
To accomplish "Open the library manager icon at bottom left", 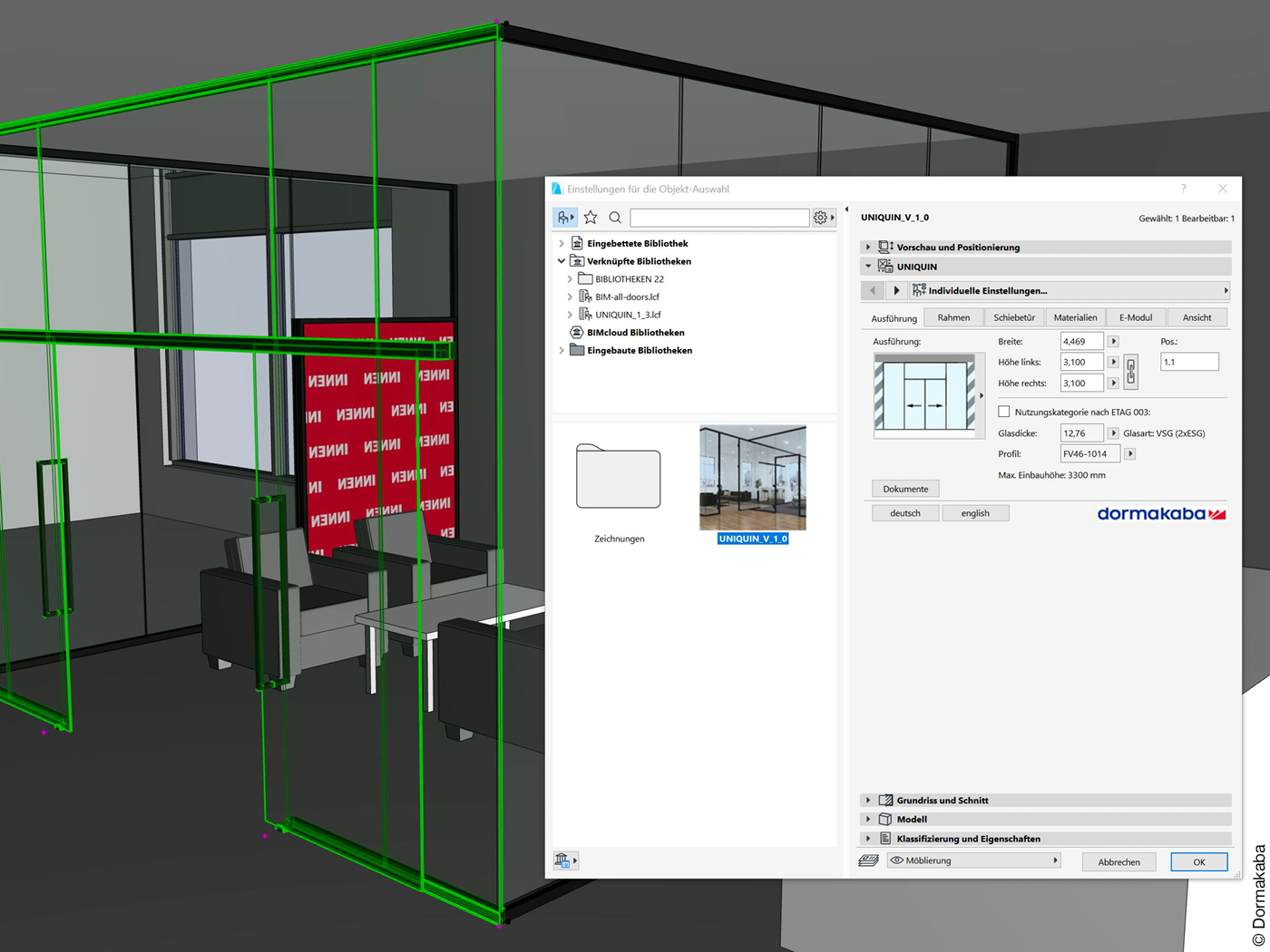I will [x=564, y=860].
